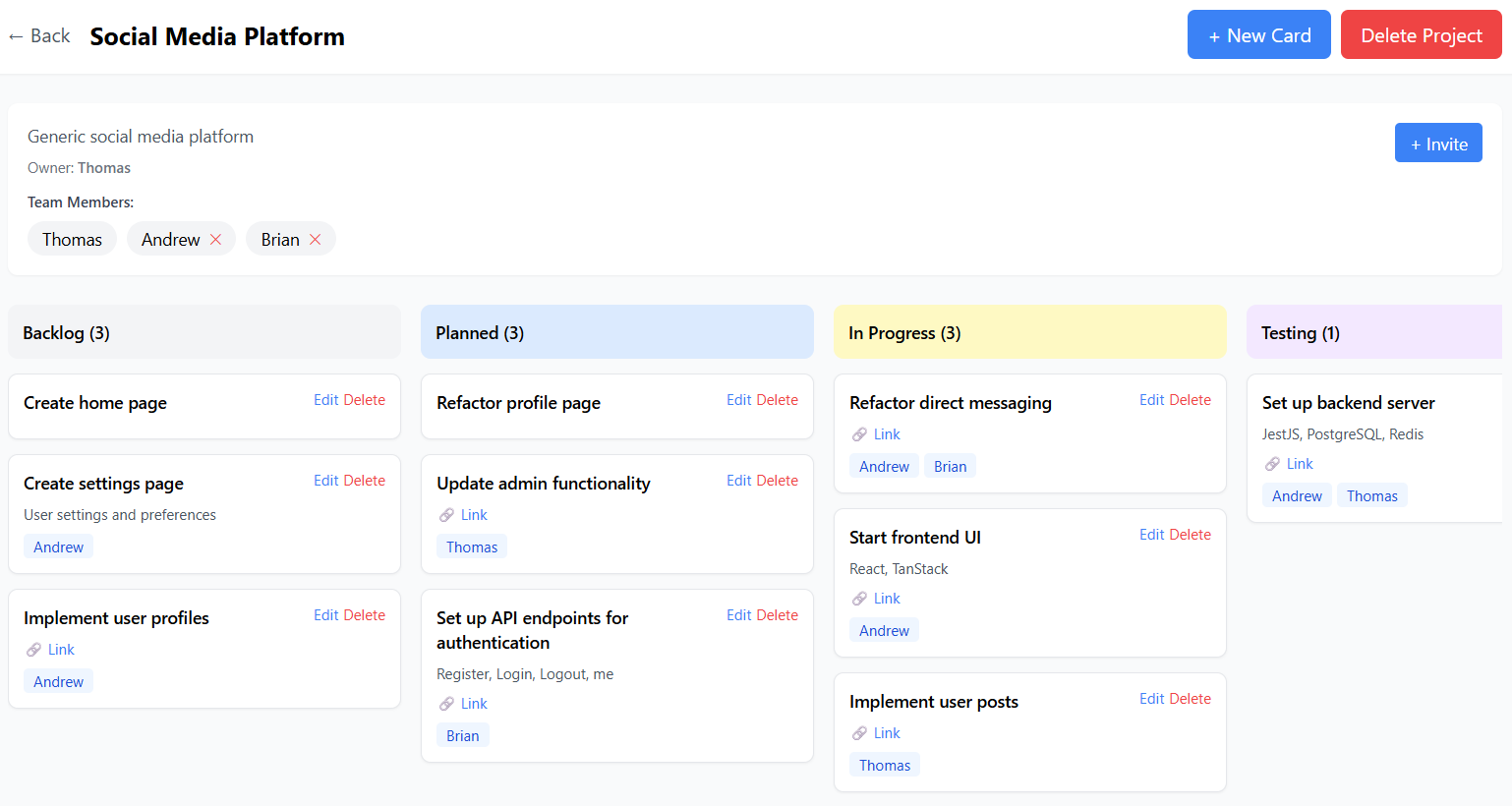Click + New Card to add a card
Viewport: 1512px width, 806px height.
point(1259,34)
